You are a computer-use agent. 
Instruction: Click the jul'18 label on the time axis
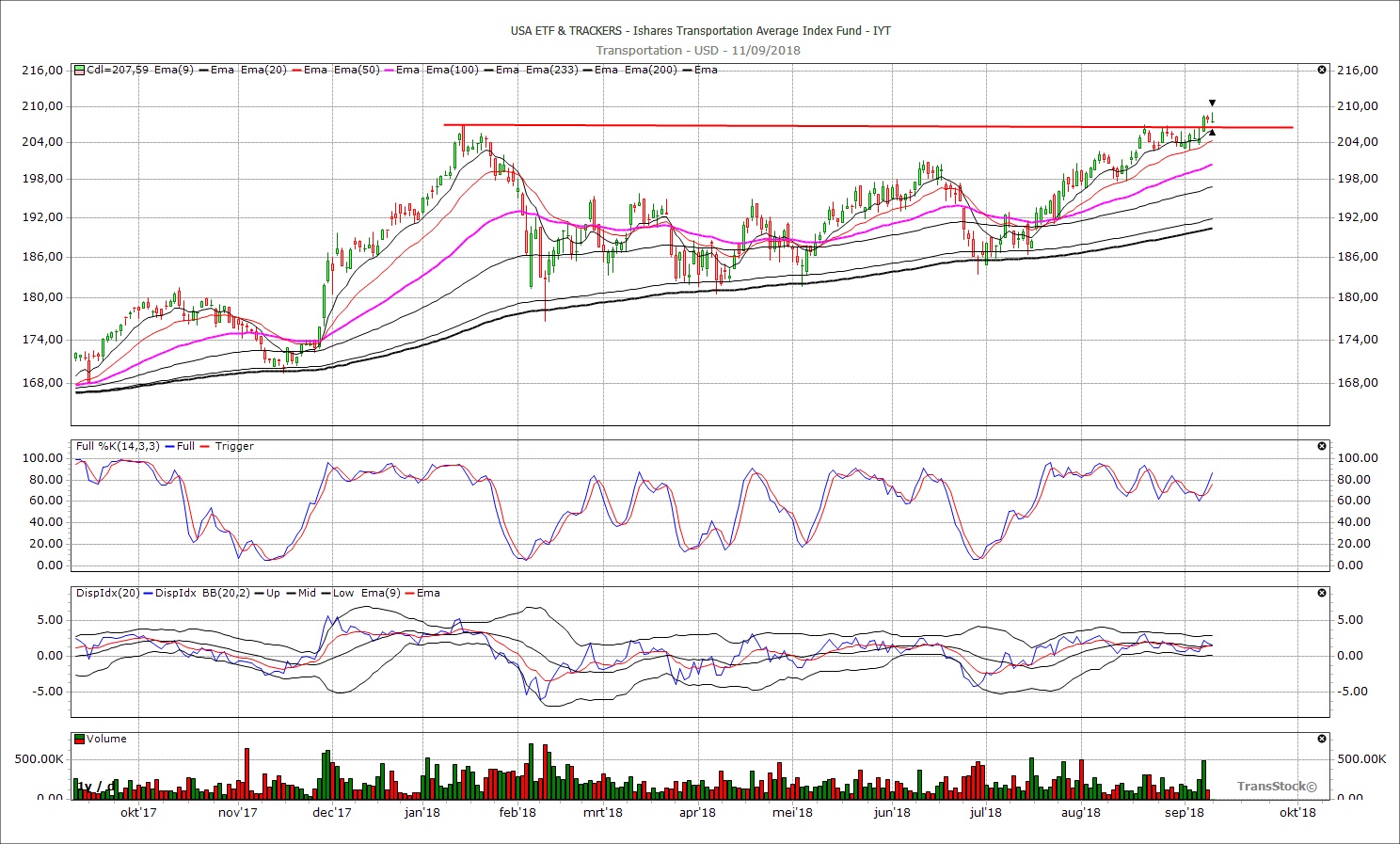(x=985, y=813)
